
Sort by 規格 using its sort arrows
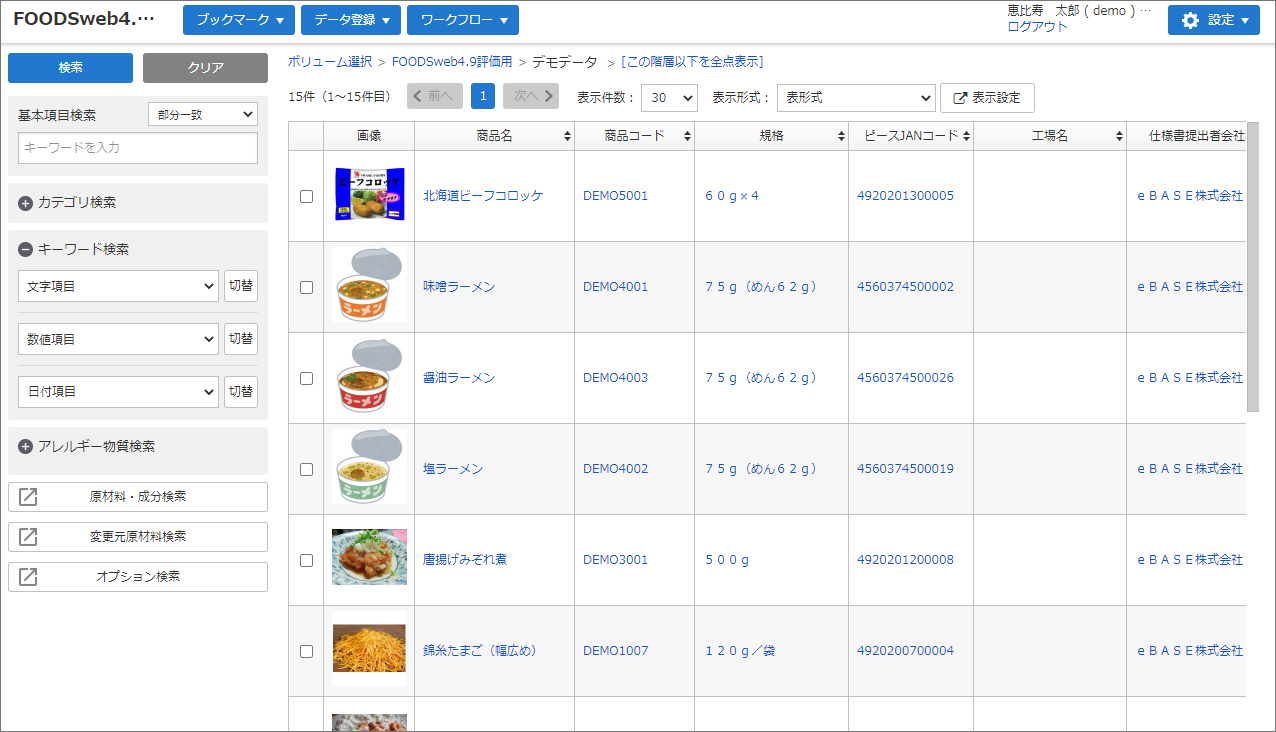(x=842, y=136)
